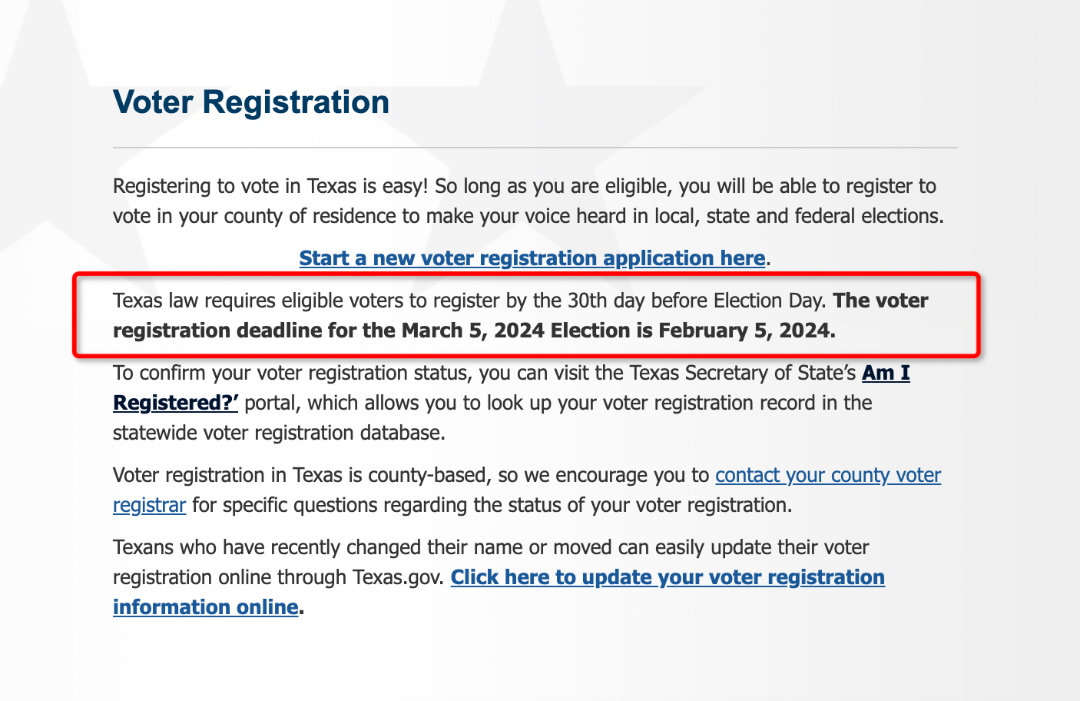
Task: Click the 'Registering to vote in Texas is easy!' text
Action: tap(272, 186)
